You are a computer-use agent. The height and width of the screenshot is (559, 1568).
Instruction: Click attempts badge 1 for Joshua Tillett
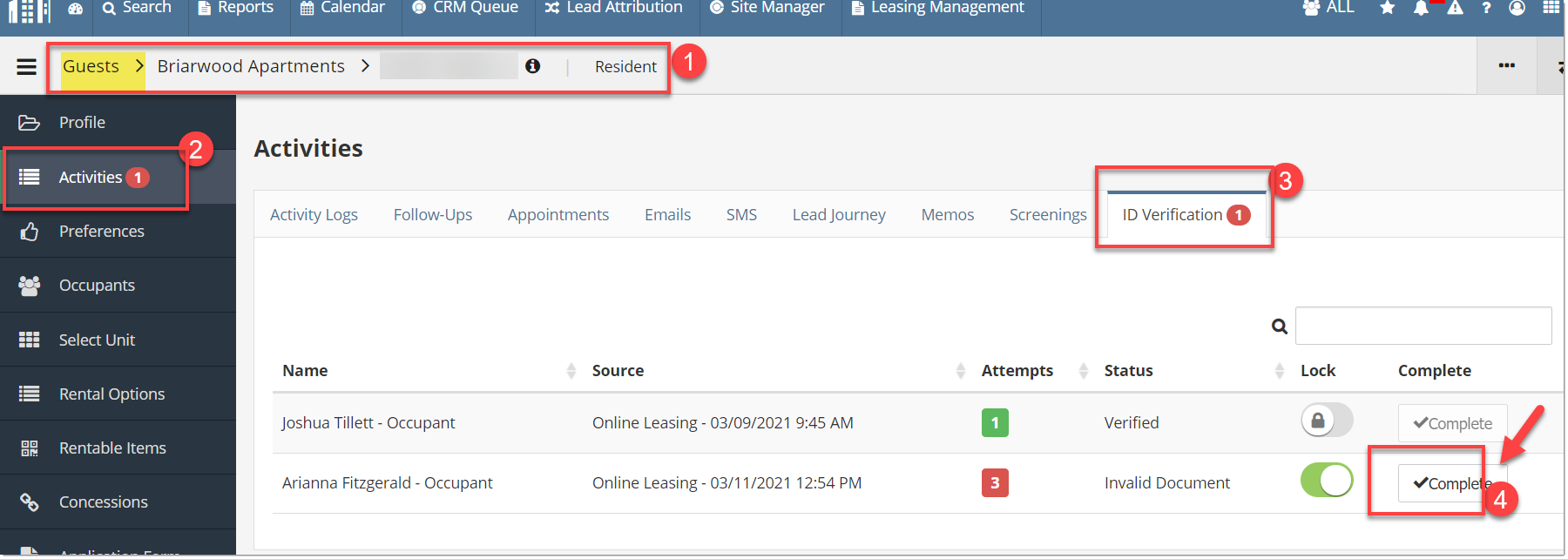coord(995,423)
